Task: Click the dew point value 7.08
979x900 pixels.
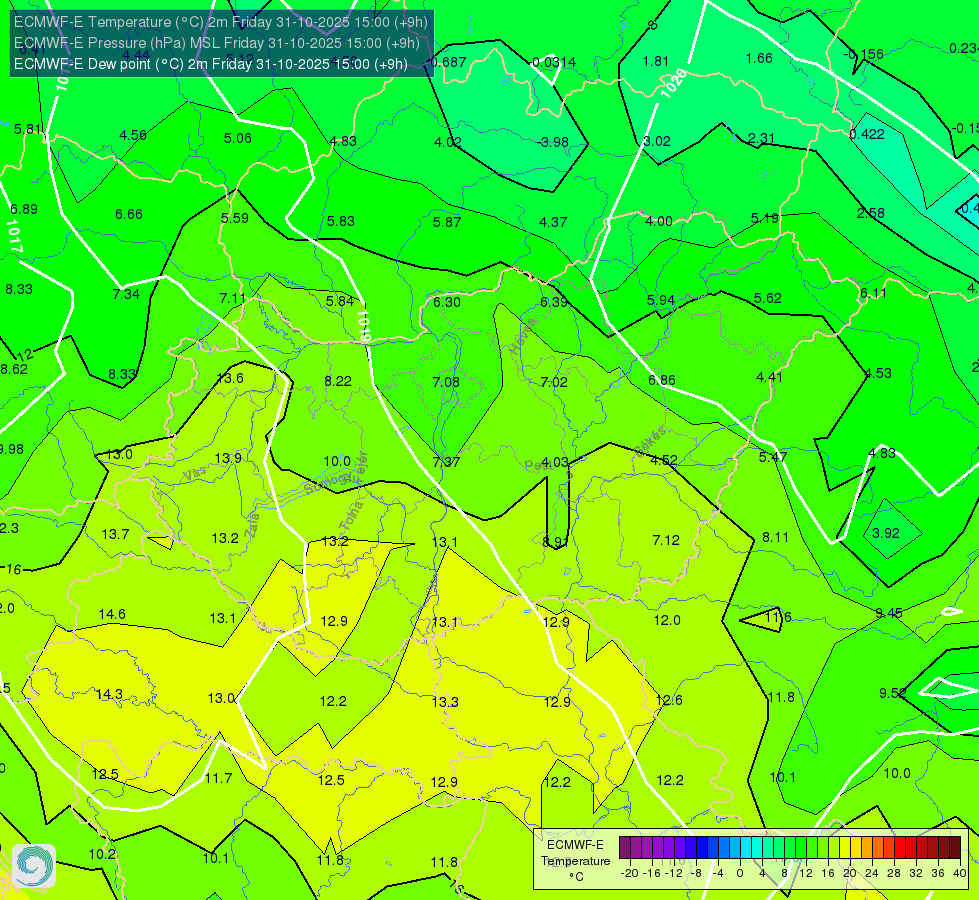Action: coord(446,382)
